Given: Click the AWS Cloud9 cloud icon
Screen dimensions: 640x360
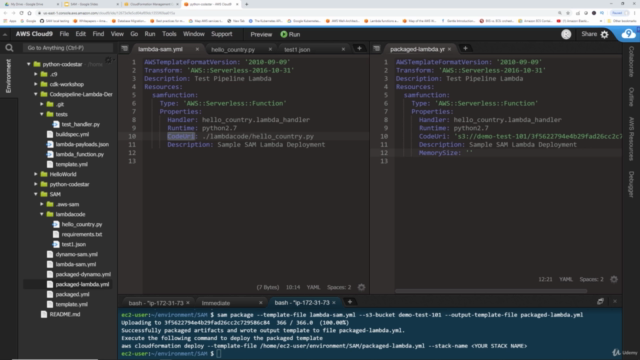Looking at the screenshot, I should coord(629,34).
